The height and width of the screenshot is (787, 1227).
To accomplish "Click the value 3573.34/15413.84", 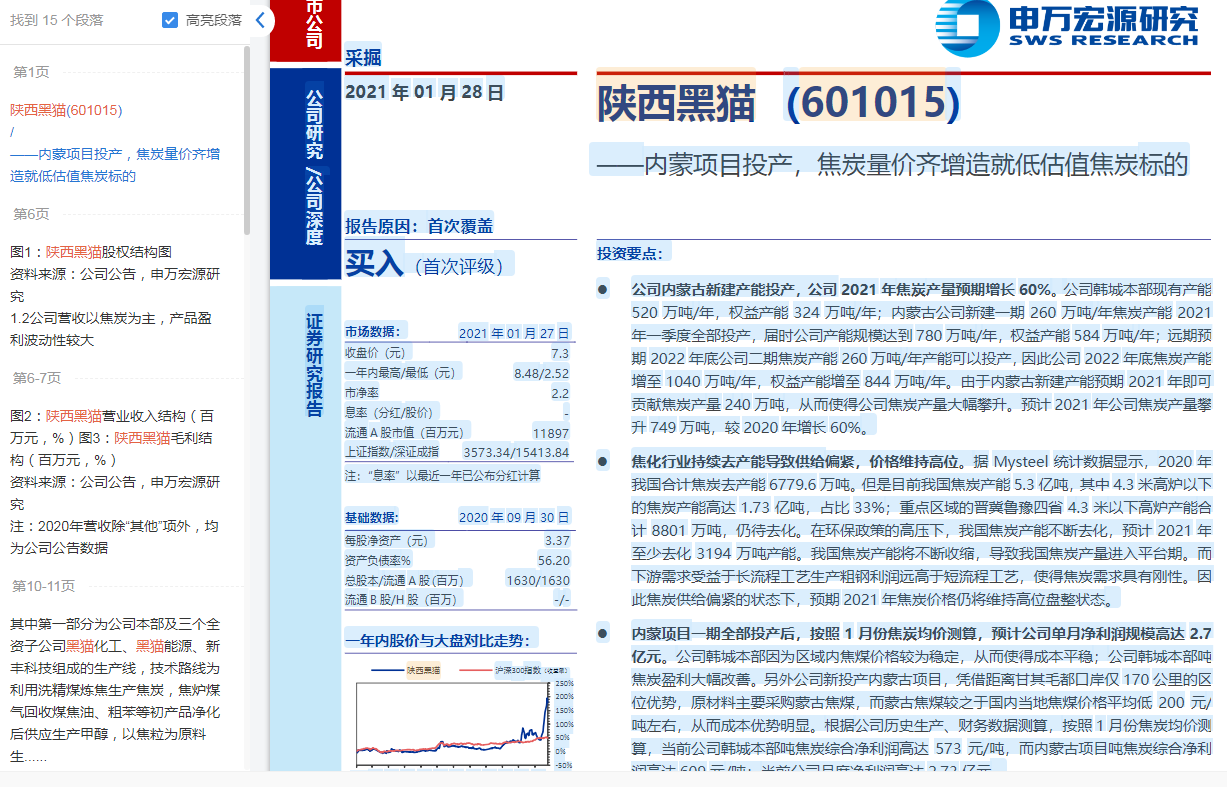I will 516,452.
